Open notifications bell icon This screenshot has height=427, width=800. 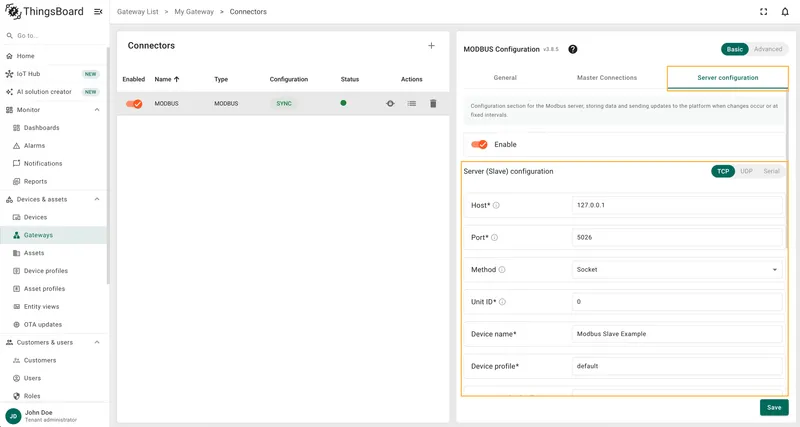pyautogui.click(x=785, y=12)
